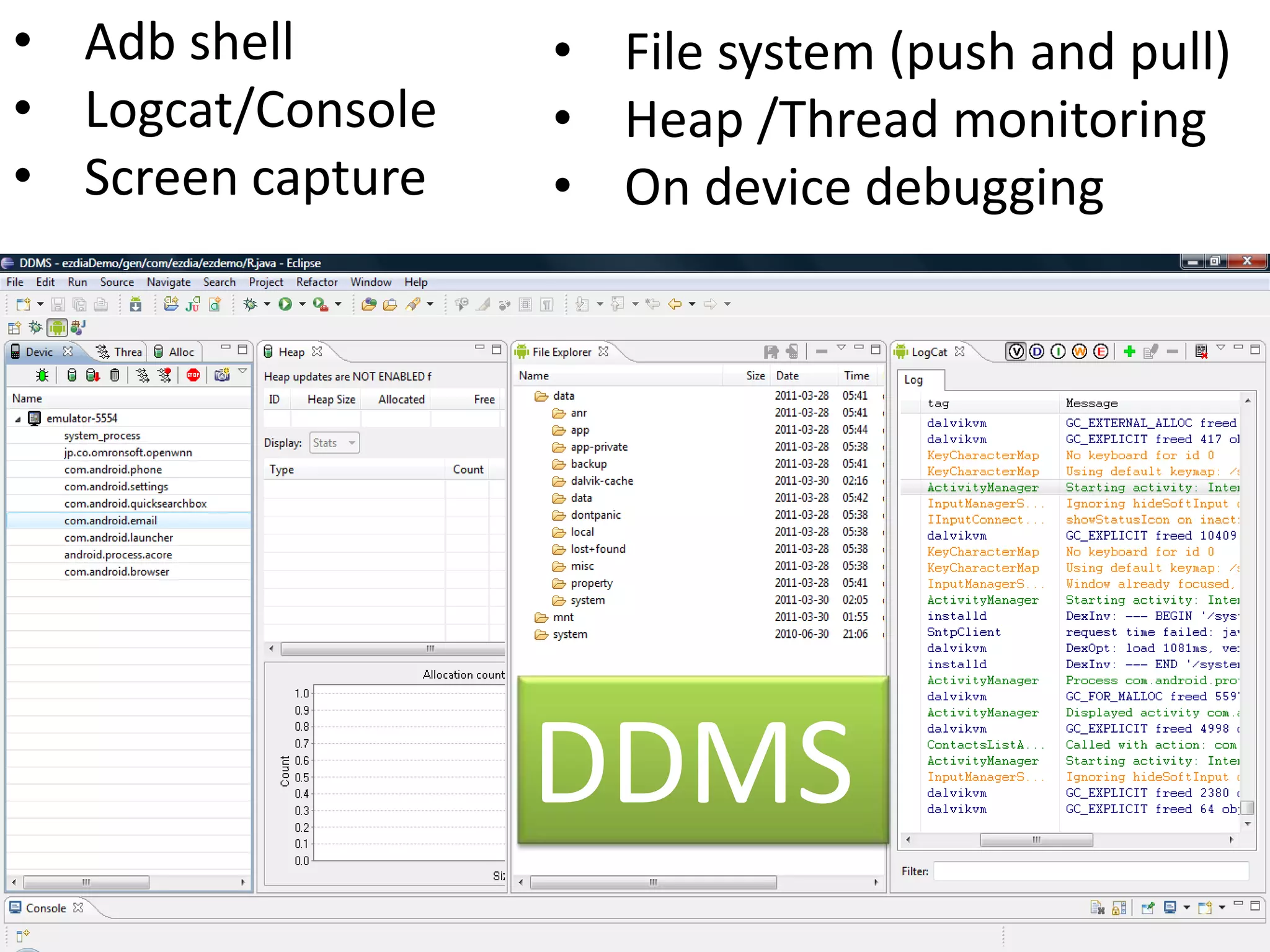Click Update Heap icon in Devices toolbar

pos(72,375)
